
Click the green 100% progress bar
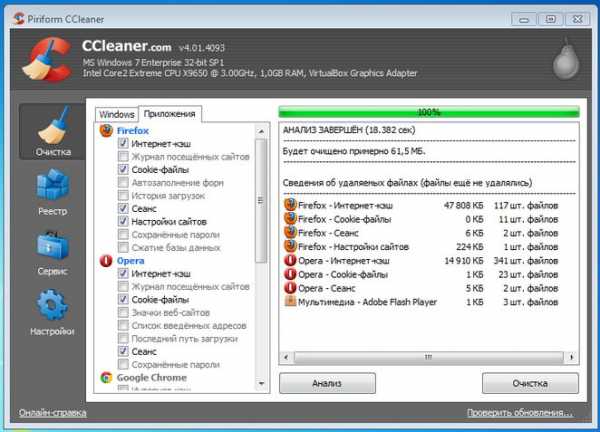(x=429, y=112)
